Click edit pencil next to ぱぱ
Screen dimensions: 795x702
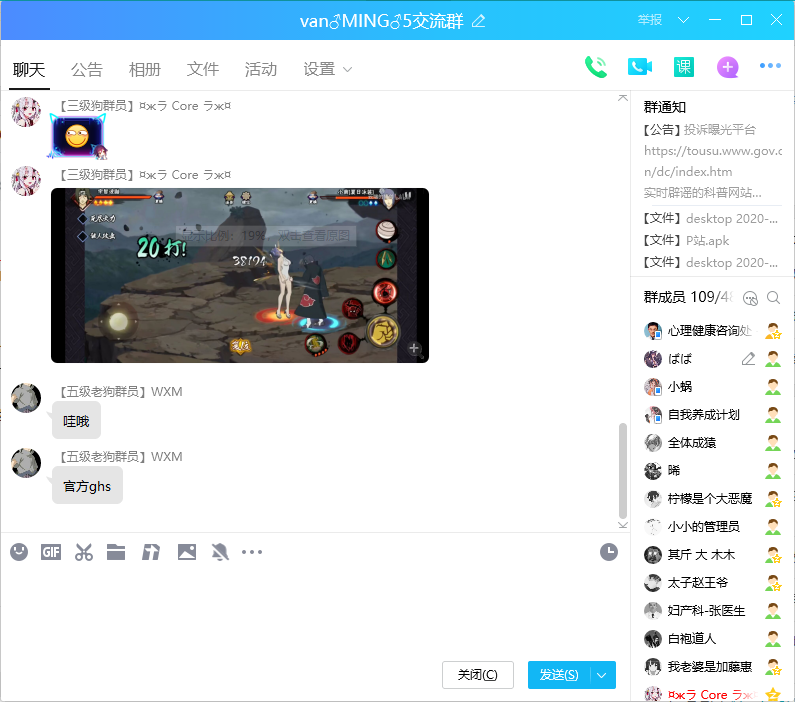coord(748,359)
